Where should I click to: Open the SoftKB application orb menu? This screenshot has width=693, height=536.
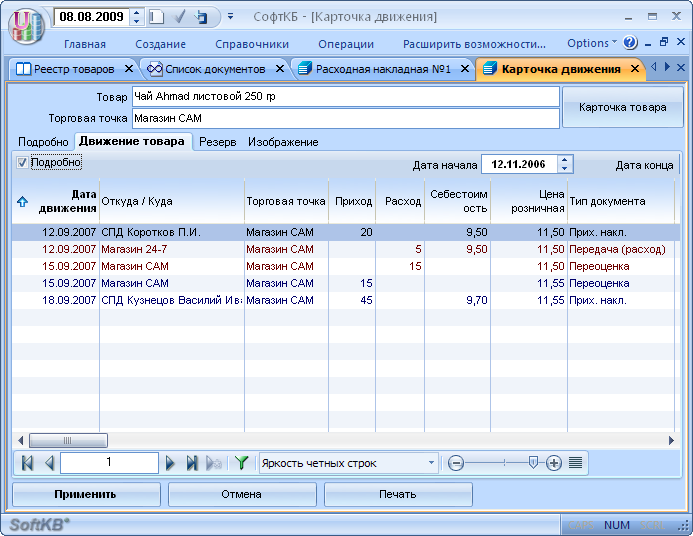pos(26,27)
